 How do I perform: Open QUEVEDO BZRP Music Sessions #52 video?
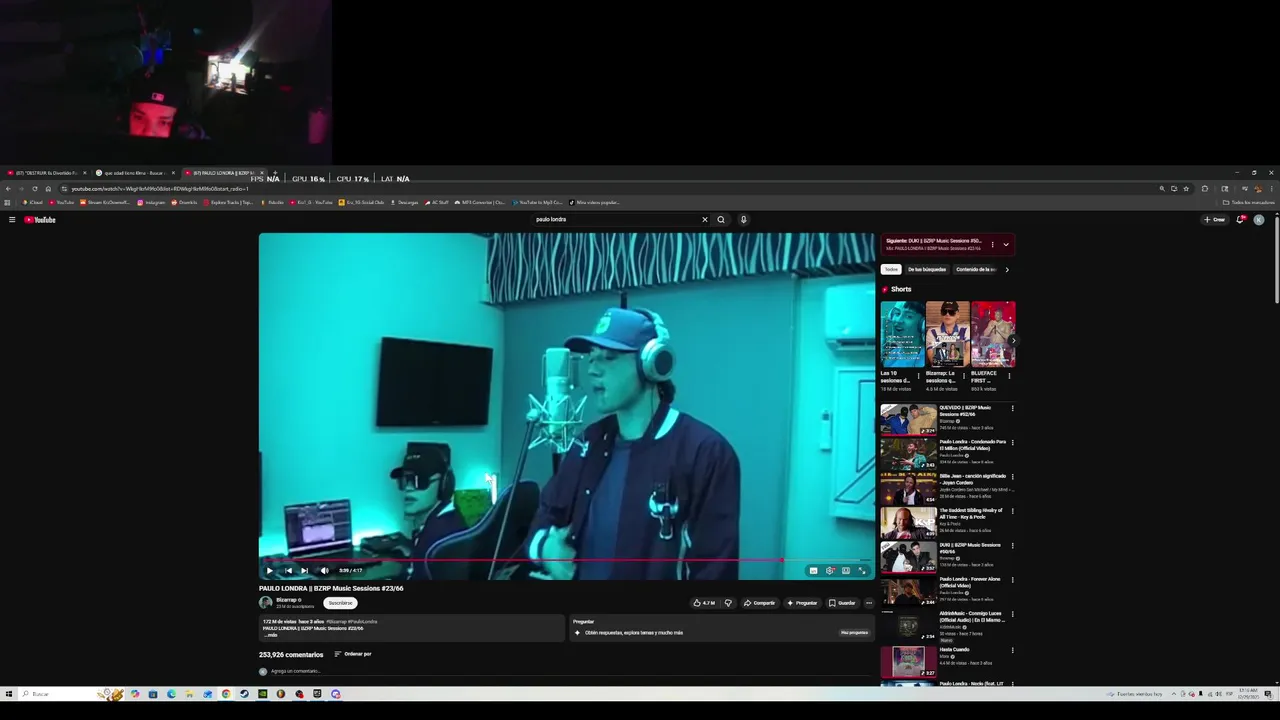pyautogui.click(x=909, y=420)
